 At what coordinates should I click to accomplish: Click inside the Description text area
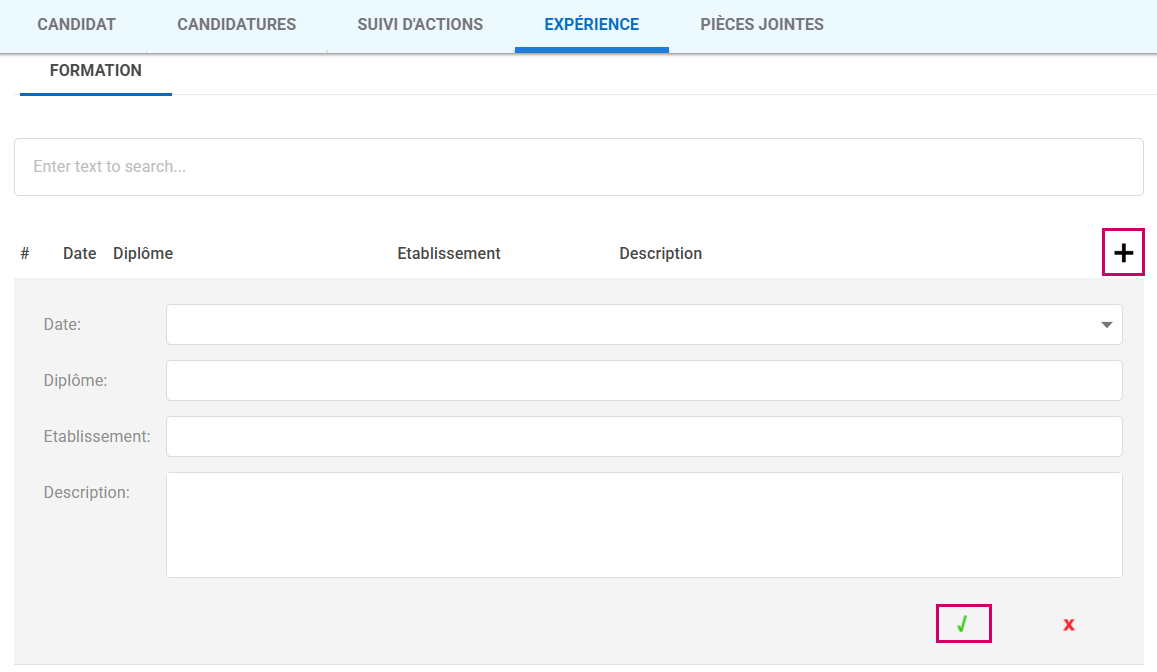coord(643,525)
